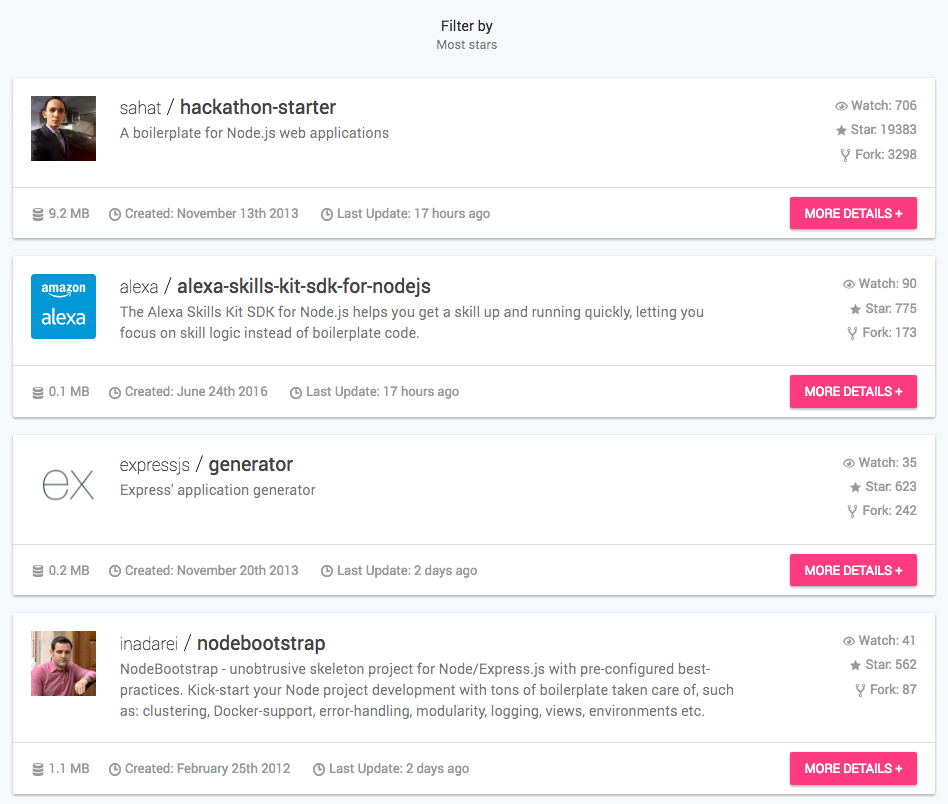The height and width of the screenshot is (804, 948).
Task: Open the expressjs generator repository title
Action: 250,464
